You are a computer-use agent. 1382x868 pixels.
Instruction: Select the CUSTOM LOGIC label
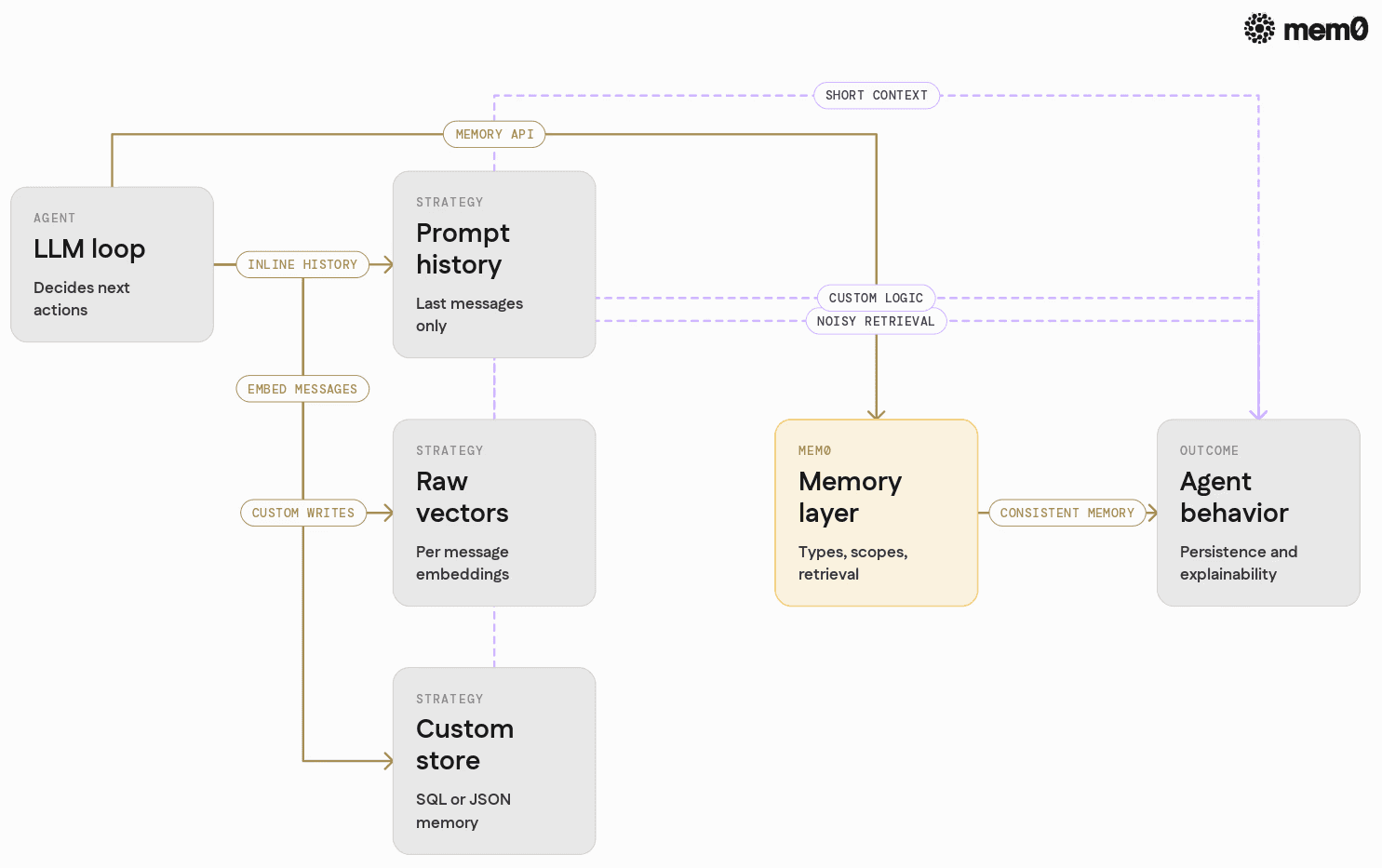[x=876, y=298]
